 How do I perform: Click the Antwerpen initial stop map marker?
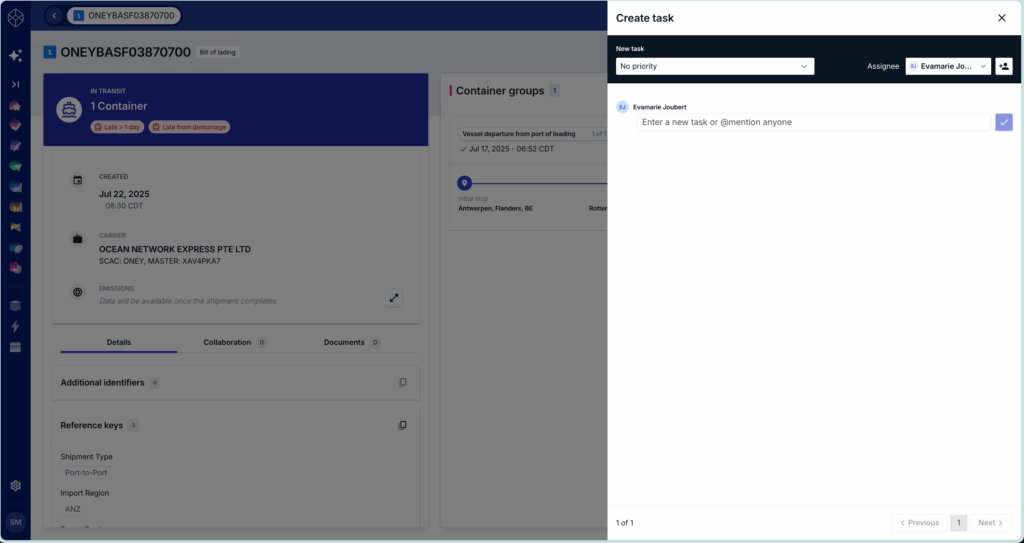click(464, 184)
